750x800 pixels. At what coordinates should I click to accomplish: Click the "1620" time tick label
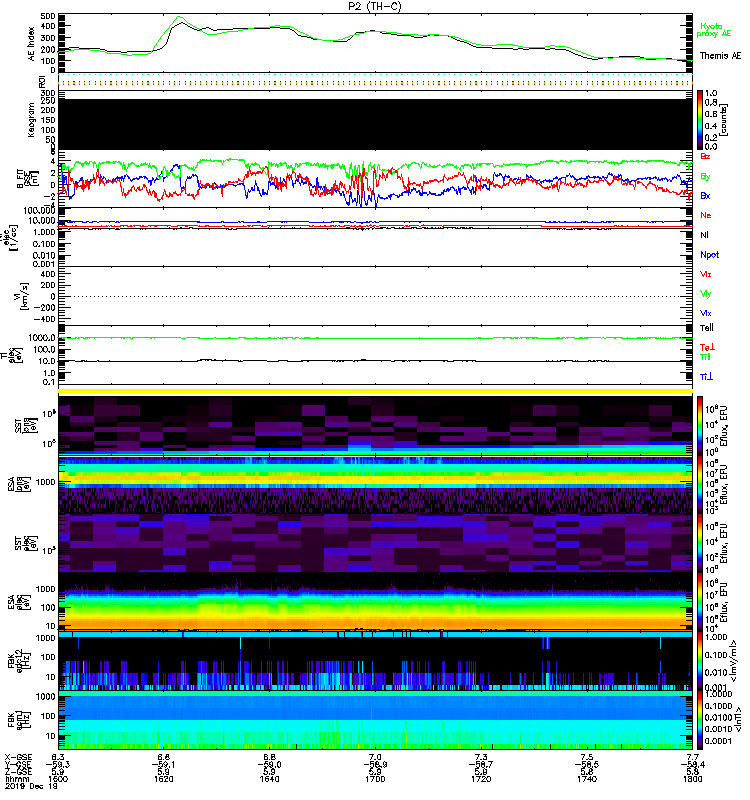[163, 779]
